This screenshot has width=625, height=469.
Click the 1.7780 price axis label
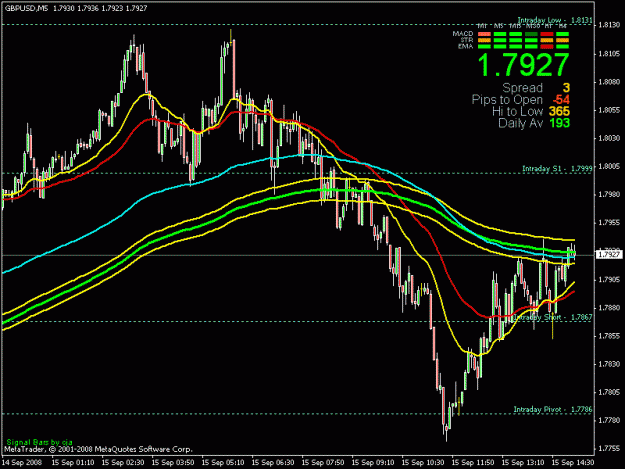pyautogui.click(x=609, y=420)
